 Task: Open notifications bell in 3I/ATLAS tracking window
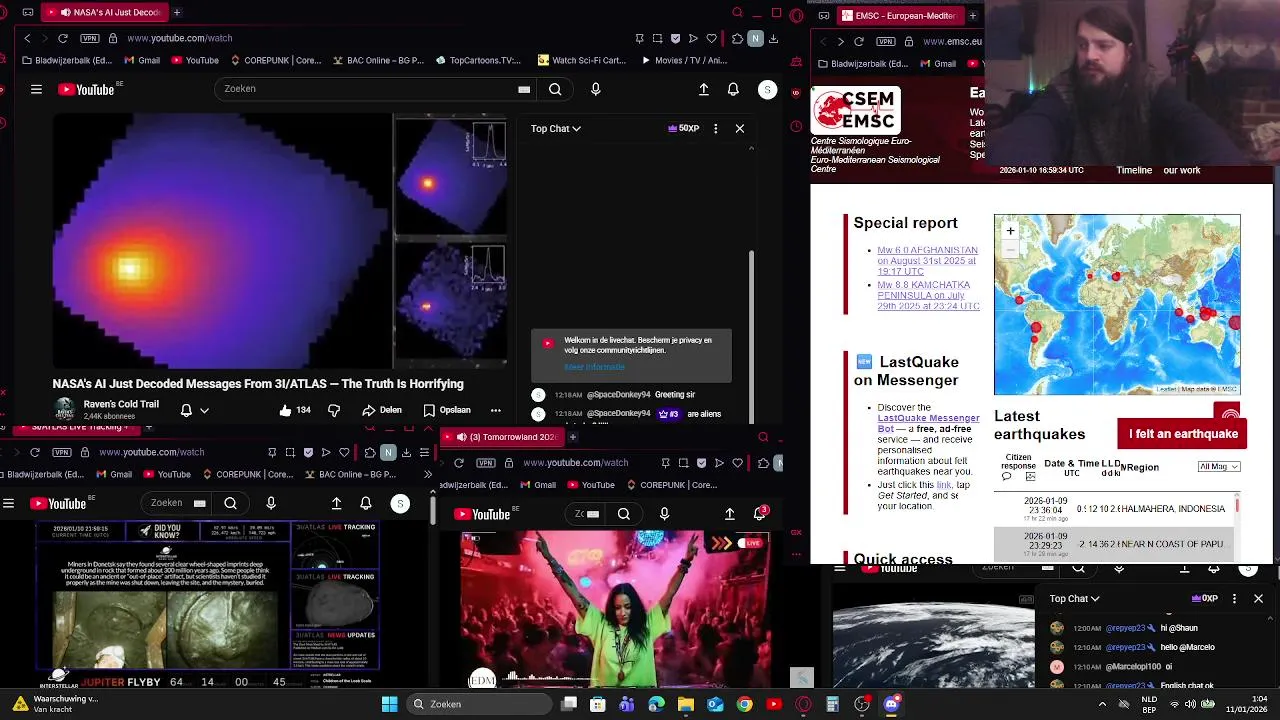point(366,503)
